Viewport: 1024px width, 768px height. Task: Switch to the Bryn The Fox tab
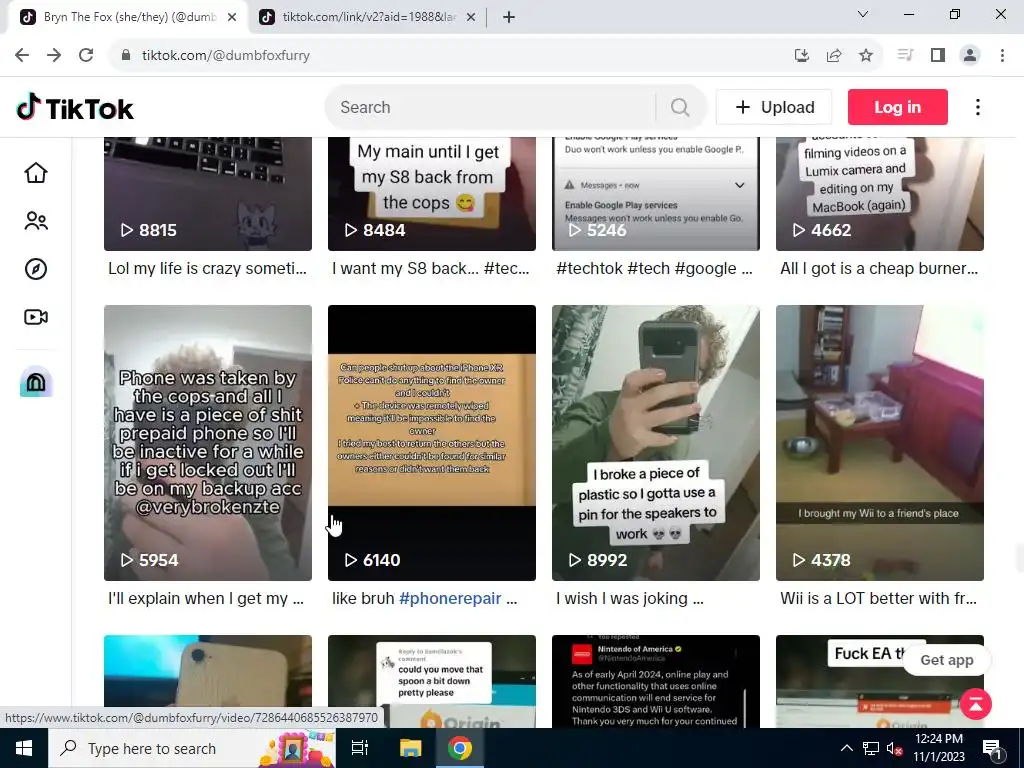click(128, 17)
